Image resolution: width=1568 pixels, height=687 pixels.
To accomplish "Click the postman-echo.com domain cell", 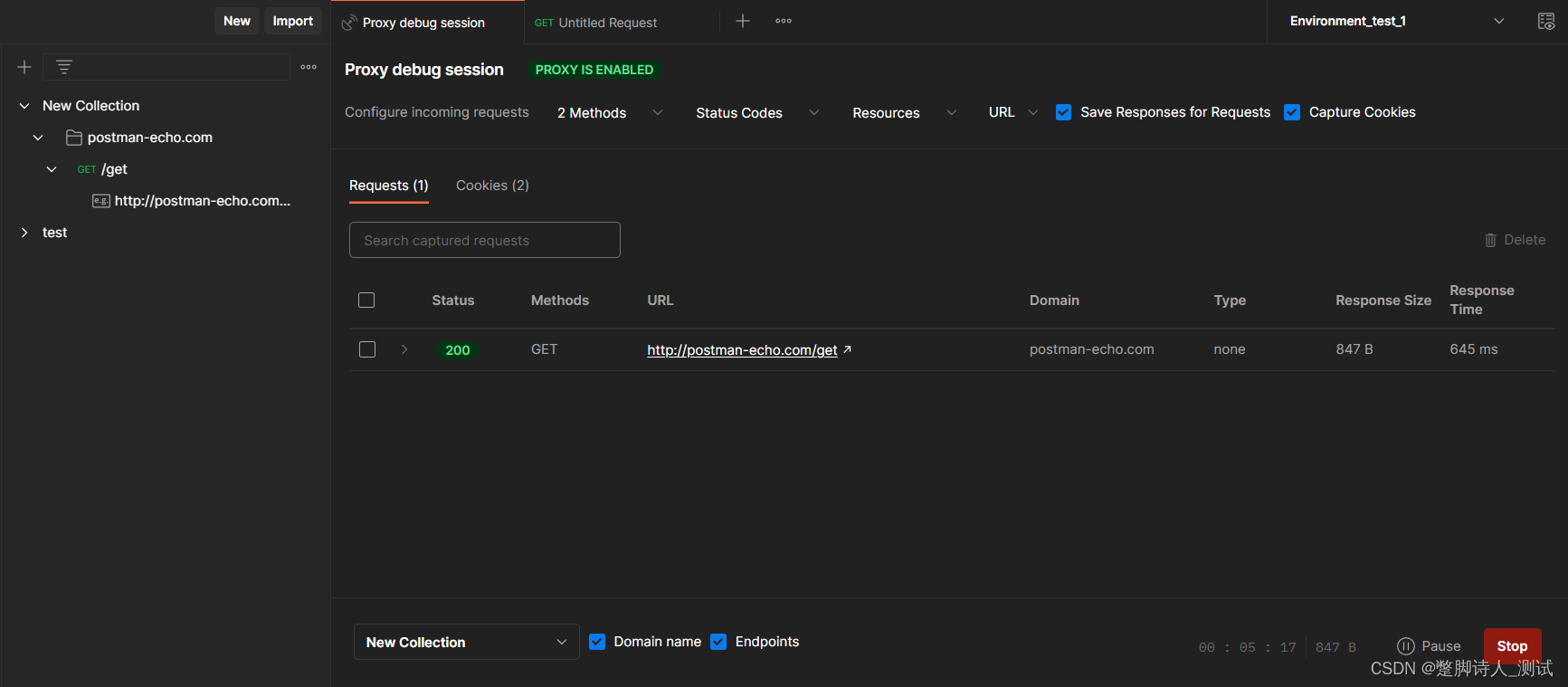I will tap(1092, 349).
